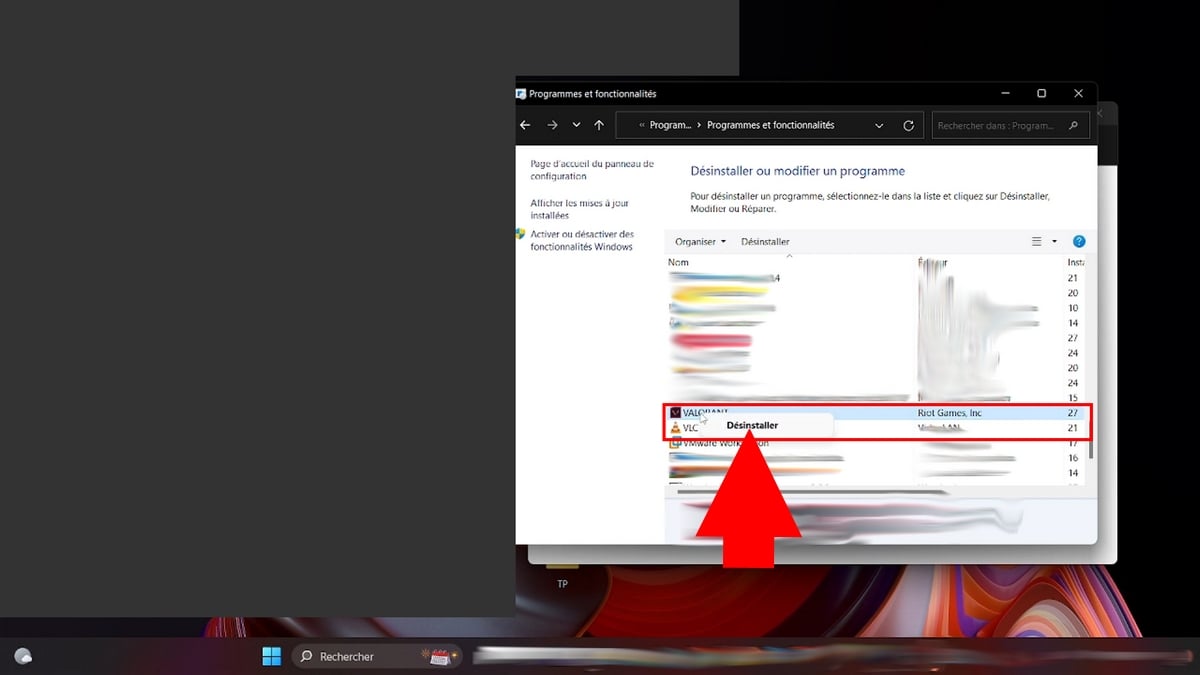Open the Organiser dropdown menu

(x=700, y=242)
